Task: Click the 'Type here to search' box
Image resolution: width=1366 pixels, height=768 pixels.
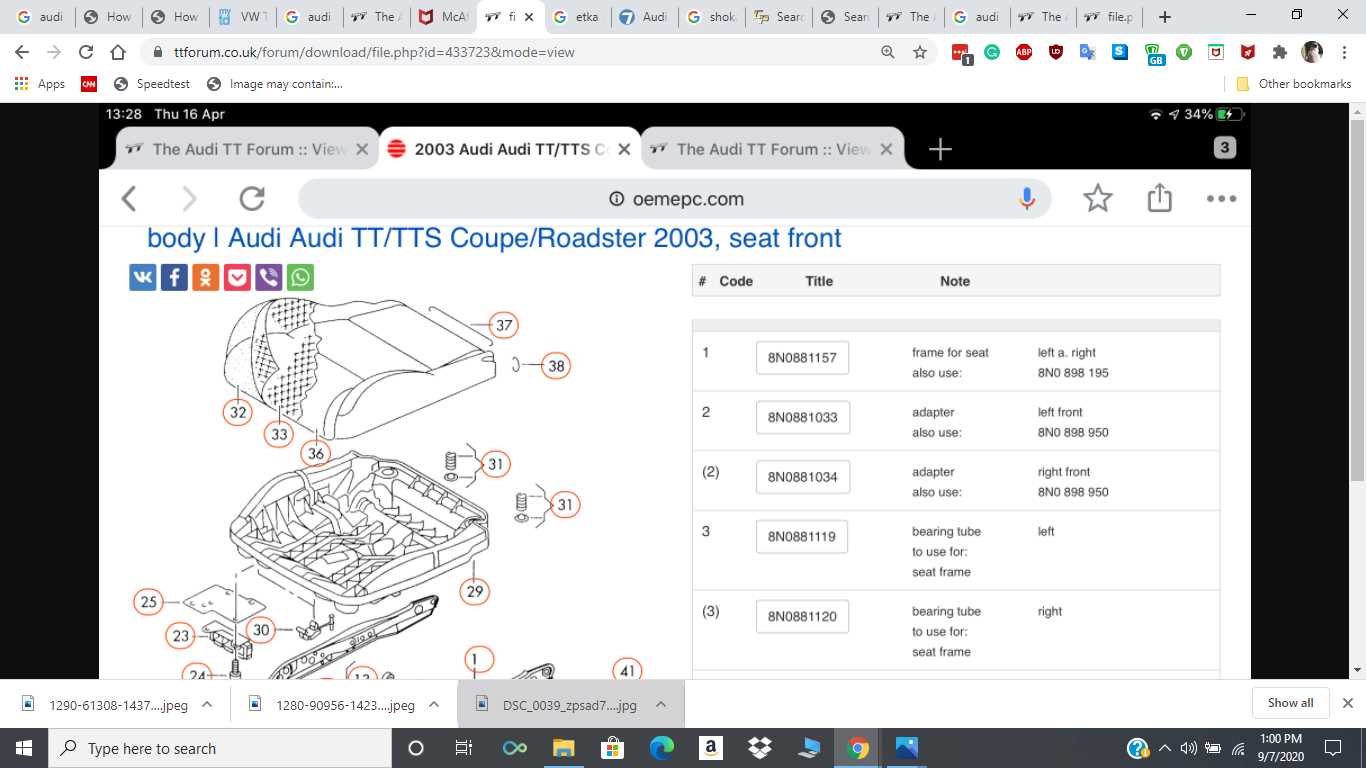Action: pyautogui.click(x=219, y=748)
